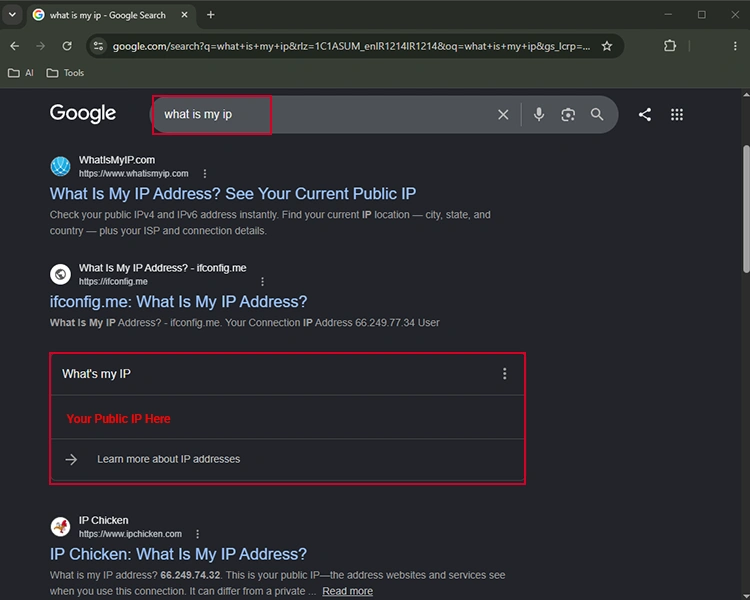Click the https://www.whatismyip.com URL text
This screenshot has height=600, width=750.
coord(133,174)
